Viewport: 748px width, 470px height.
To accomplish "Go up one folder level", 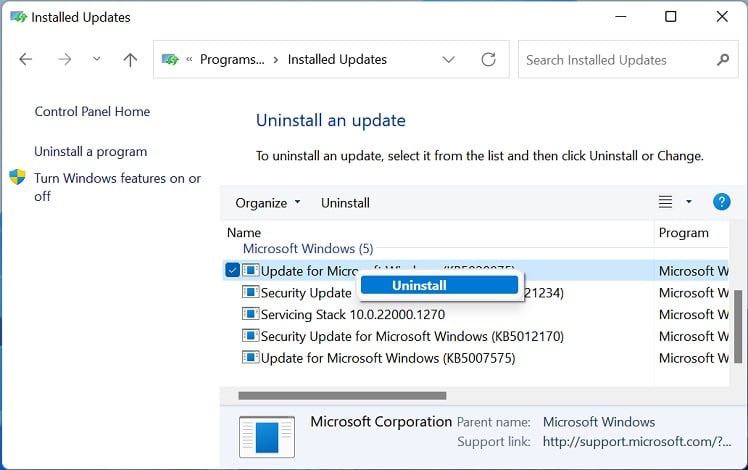I will tap(130, 60).
